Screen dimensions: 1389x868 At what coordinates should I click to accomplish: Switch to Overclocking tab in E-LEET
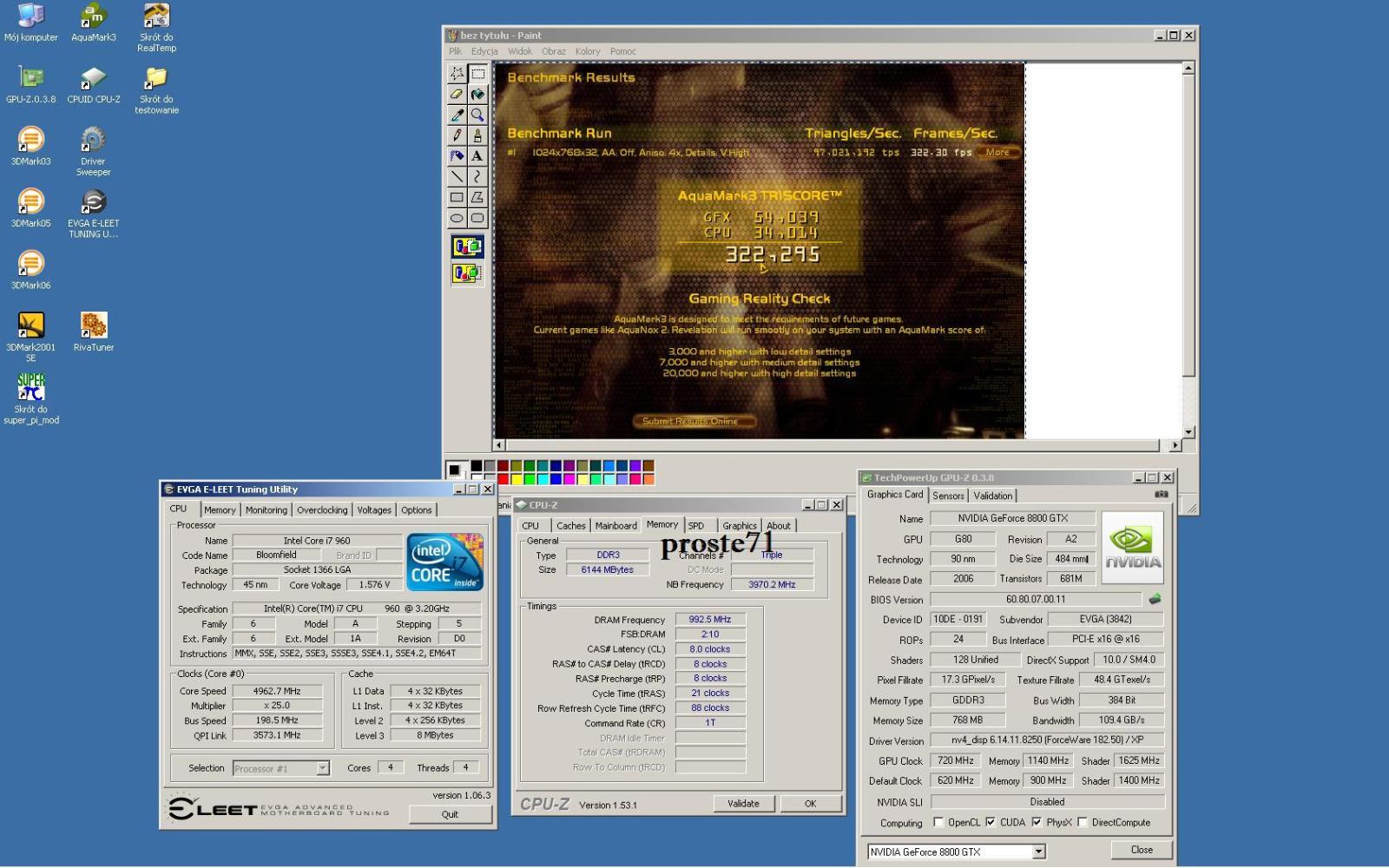tap(322, 510)
